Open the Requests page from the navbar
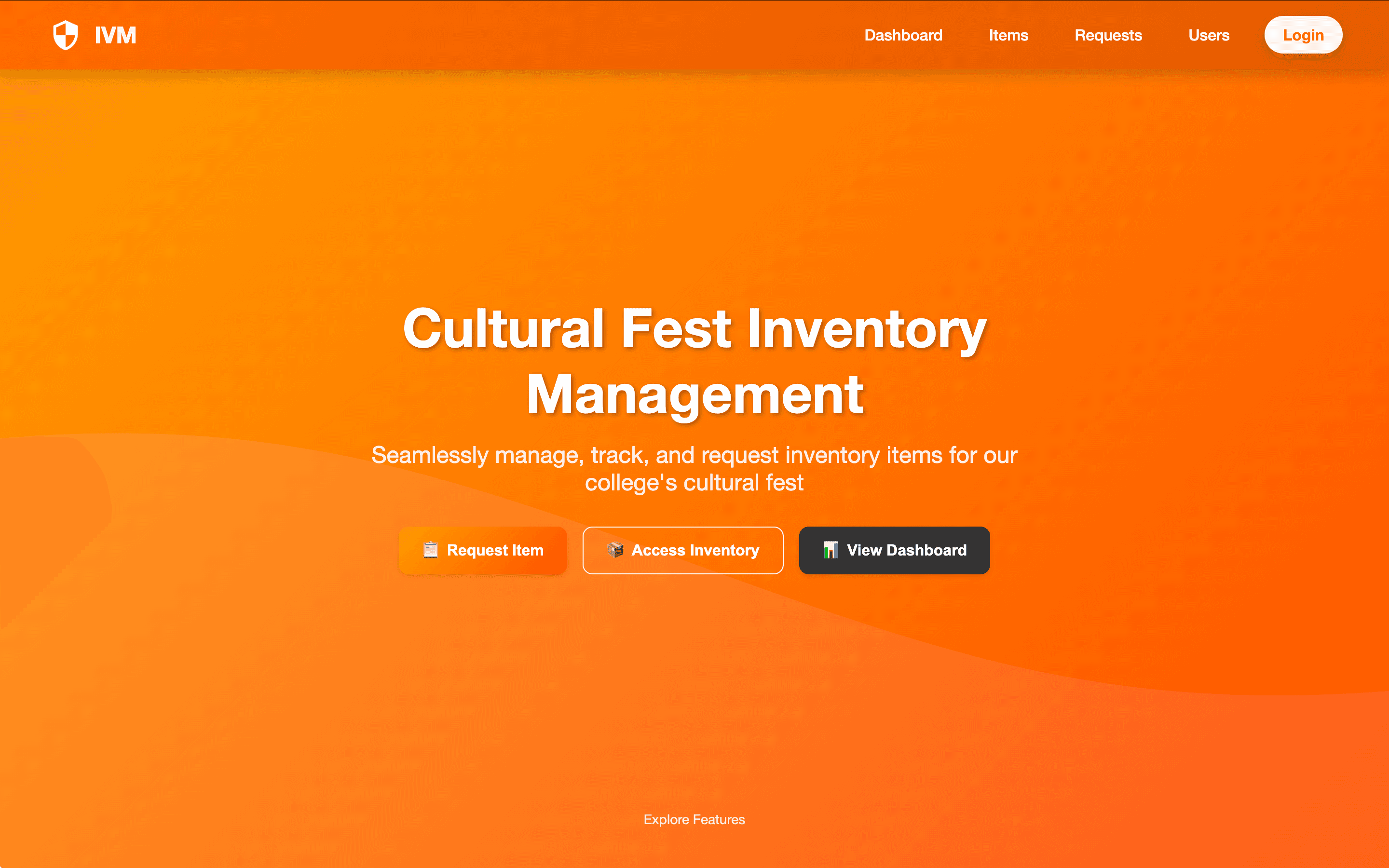The image size is (1389, 868). 1108,35
